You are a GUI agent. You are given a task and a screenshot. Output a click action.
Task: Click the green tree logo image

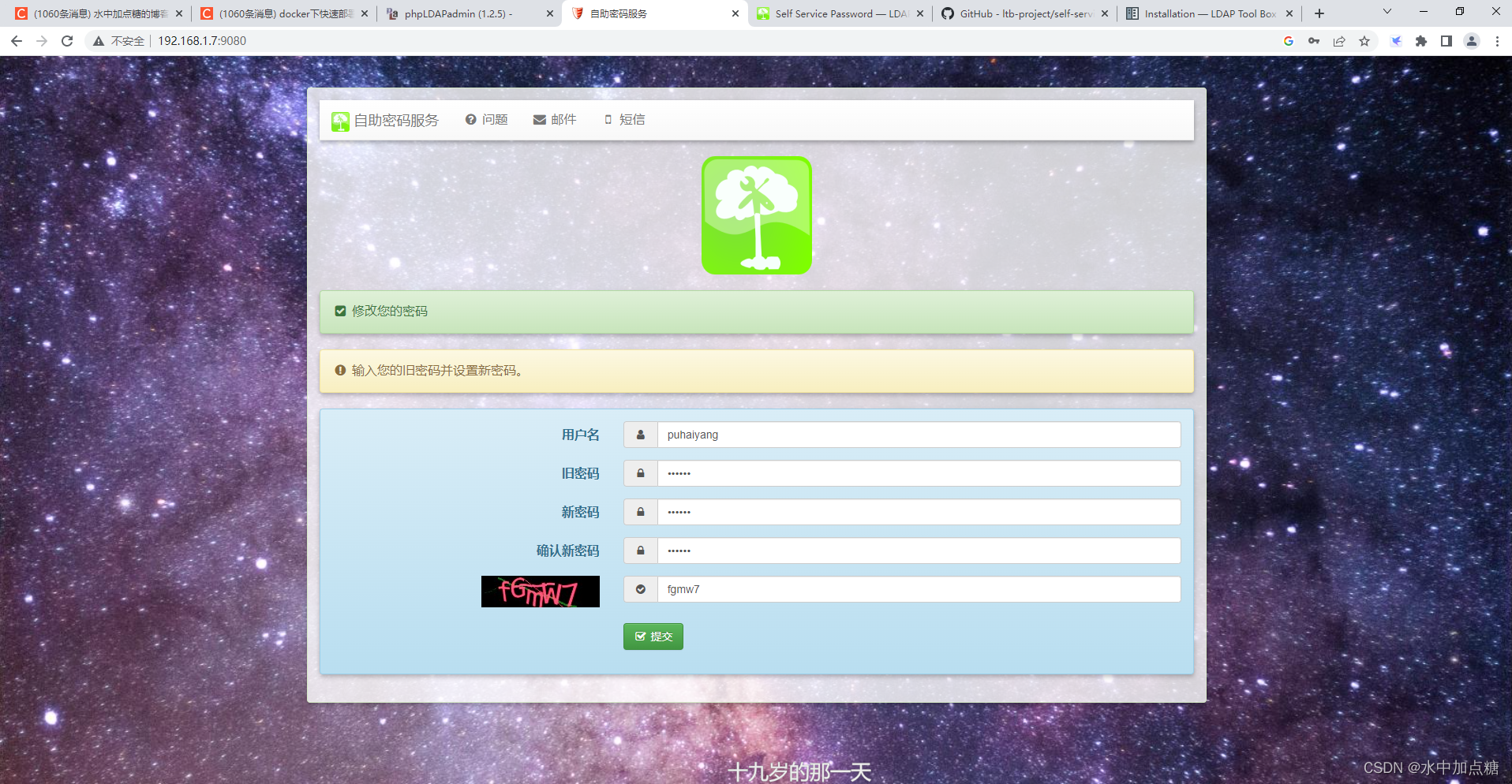[x=757, y=215]
